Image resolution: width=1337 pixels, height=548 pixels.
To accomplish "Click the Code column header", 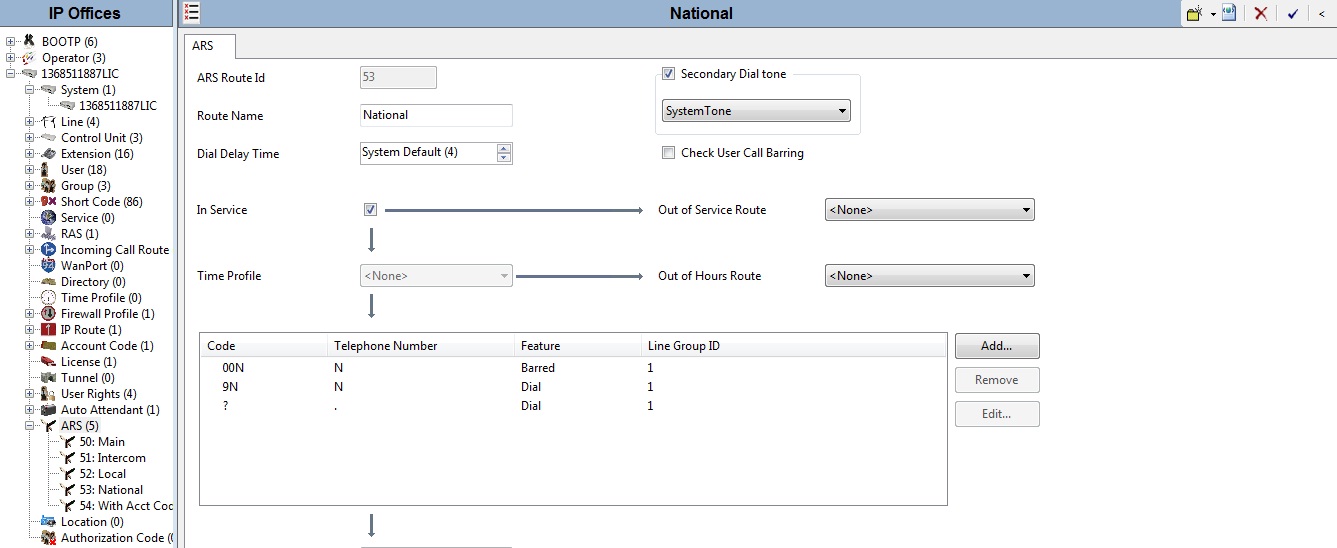I will click(264, 346).
